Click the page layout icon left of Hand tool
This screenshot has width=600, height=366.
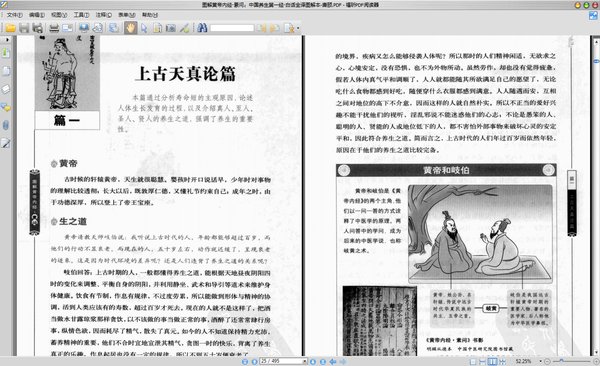(x=114, y=28)
